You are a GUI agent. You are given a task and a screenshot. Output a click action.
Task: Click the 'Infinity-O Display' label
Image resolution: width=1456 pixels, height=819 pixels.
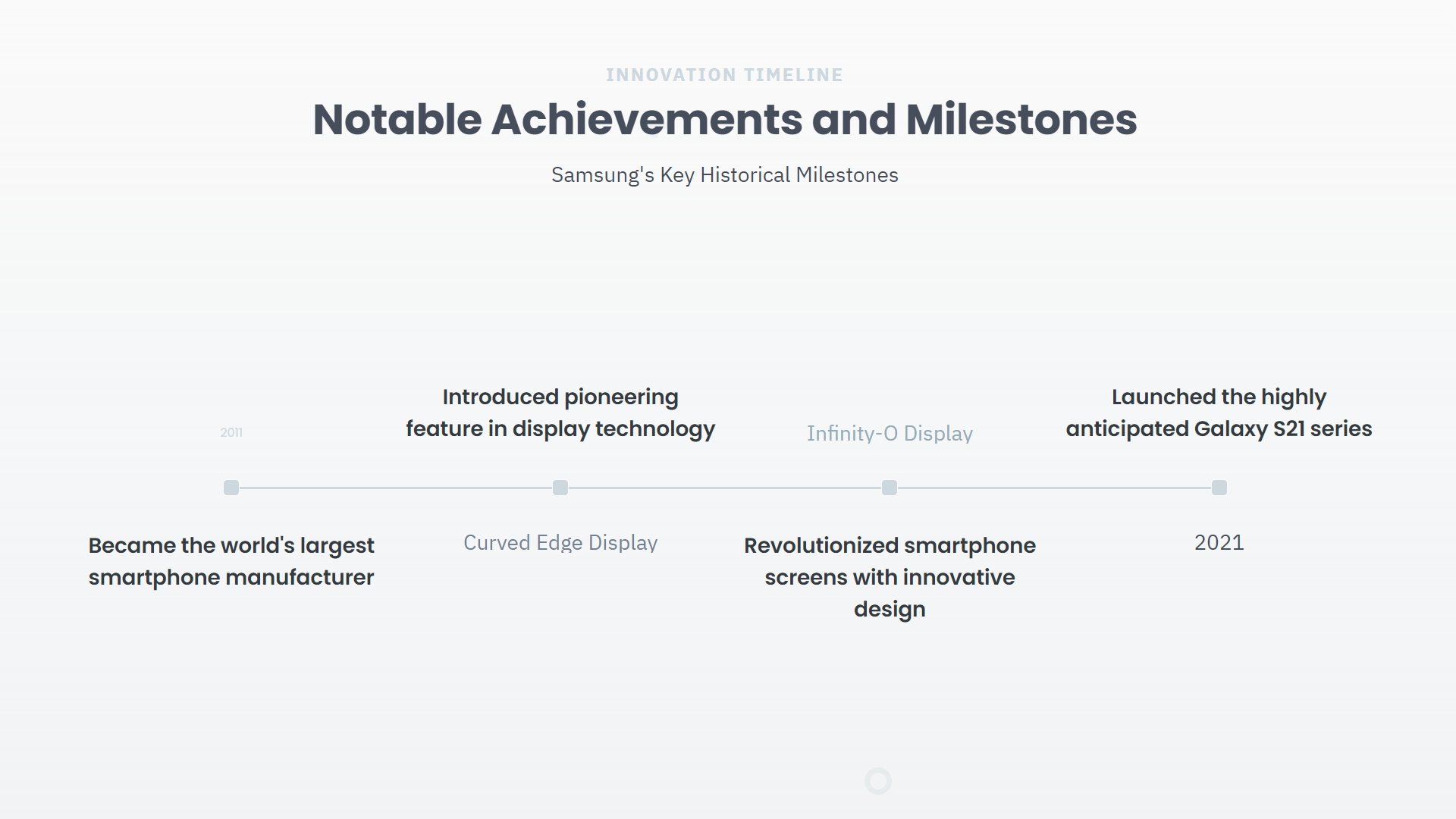[890, 433]
